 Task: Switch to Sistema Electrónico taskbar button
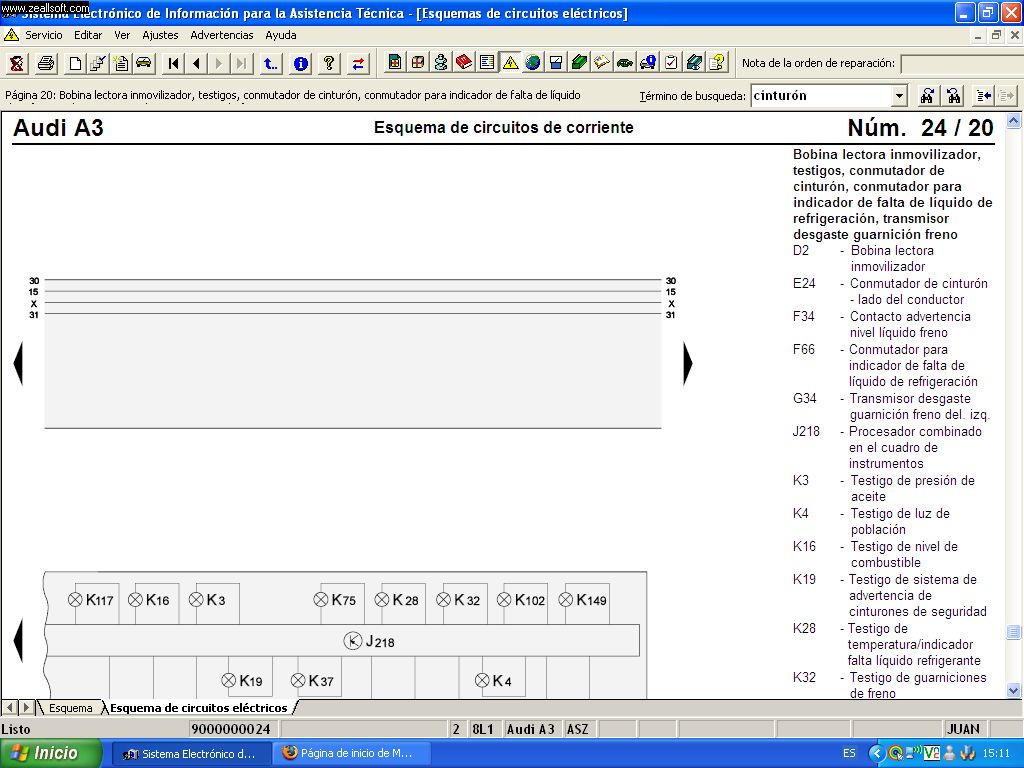pyautogui.click(x=190, y=754)
